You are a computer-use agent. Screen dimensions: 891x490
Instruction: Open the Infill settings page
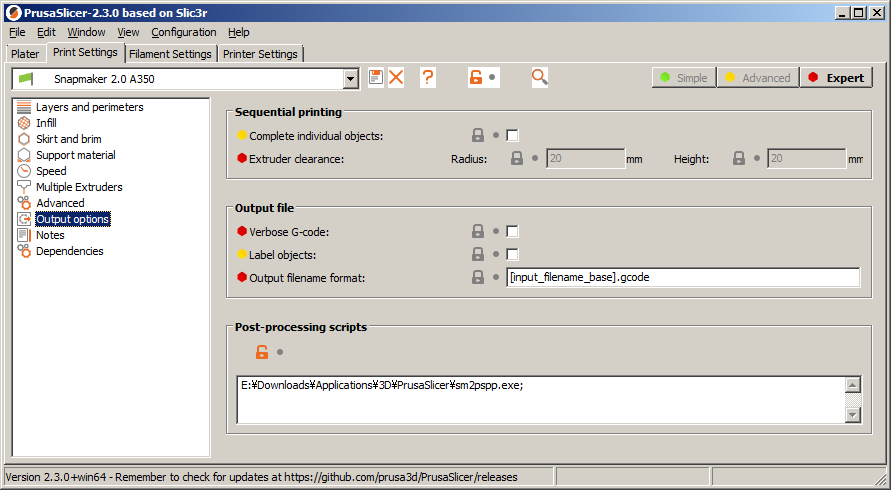click(46, 123)
